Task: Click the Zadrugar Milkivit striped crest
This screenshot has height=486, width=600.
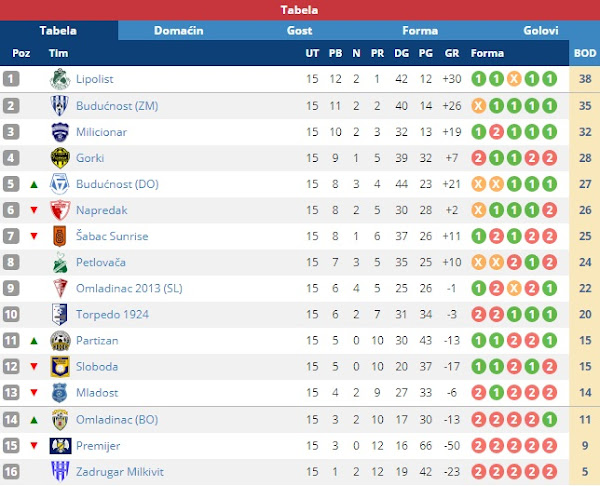Action: 60,471
